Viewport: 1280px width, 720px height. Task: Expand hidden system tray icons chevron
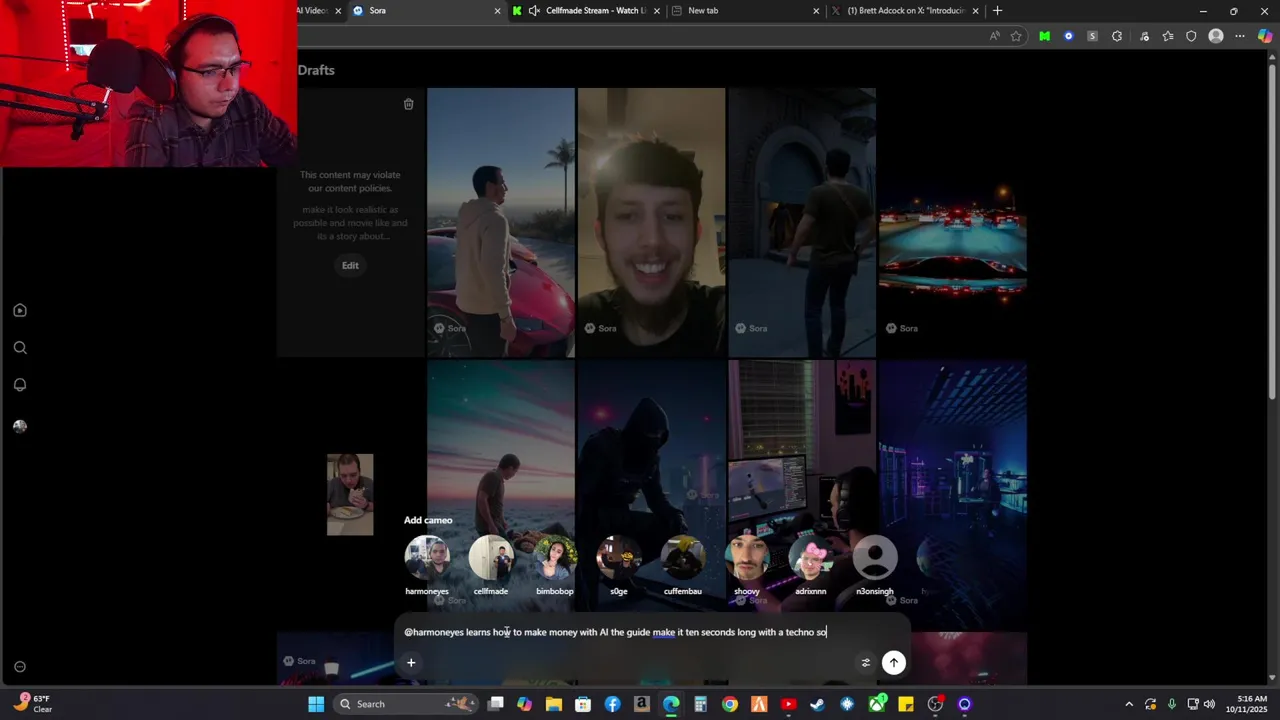click(x=1129, y=704)
